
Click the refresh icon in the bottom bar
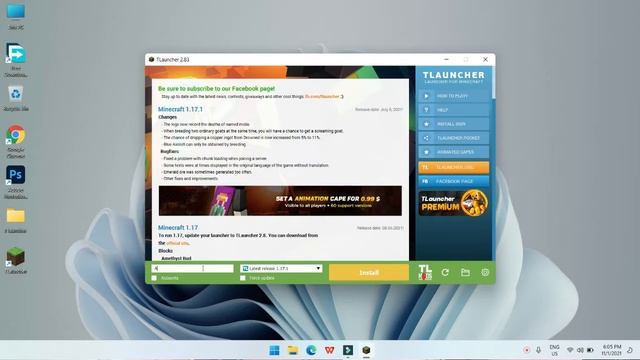coord(445,272)
